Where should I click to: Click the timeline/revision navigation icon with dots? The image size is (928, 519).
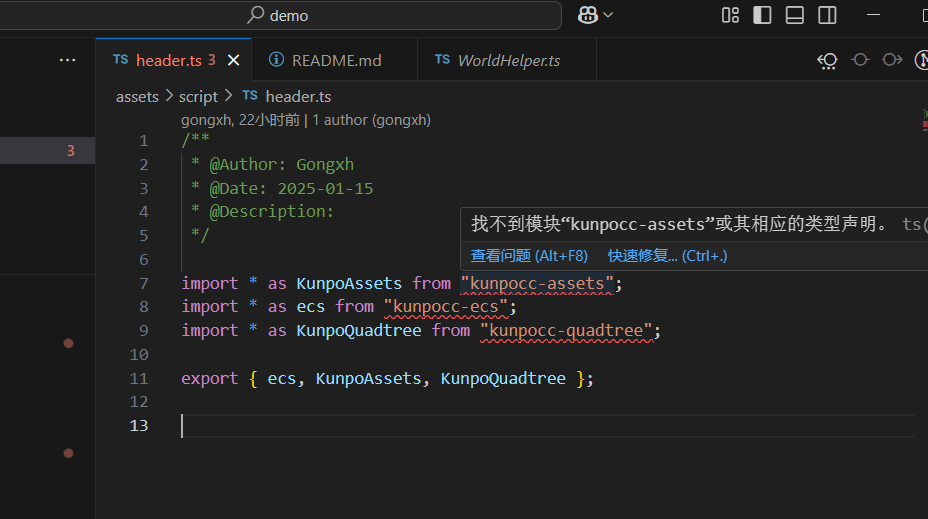[x=827, y=60]
